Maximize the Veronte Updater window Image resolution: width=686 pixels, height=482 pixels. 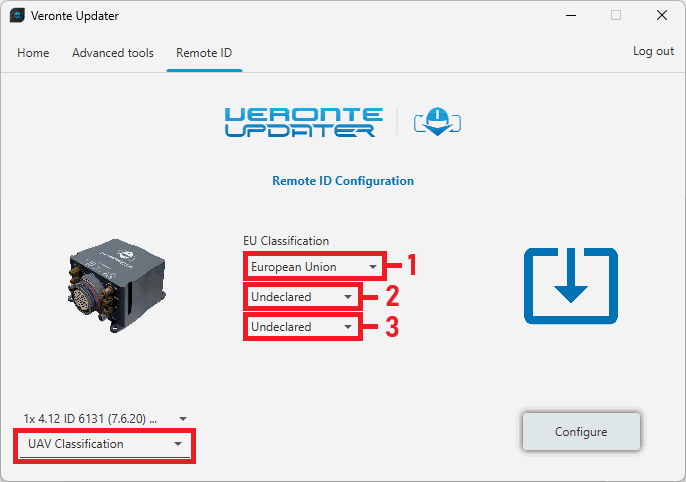[616, 16]
